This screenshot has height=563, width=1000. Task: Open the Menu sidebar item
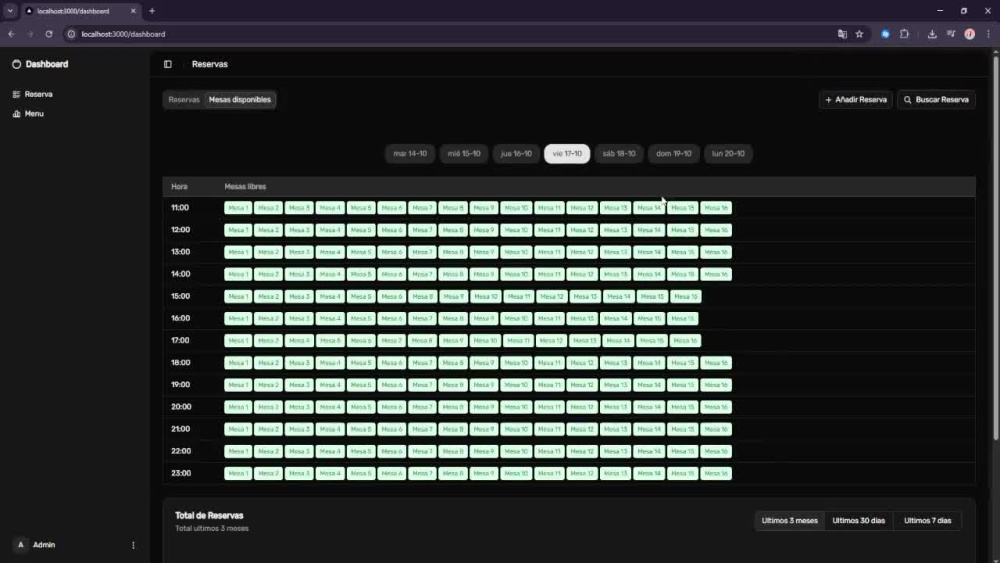tap(34, 113)
